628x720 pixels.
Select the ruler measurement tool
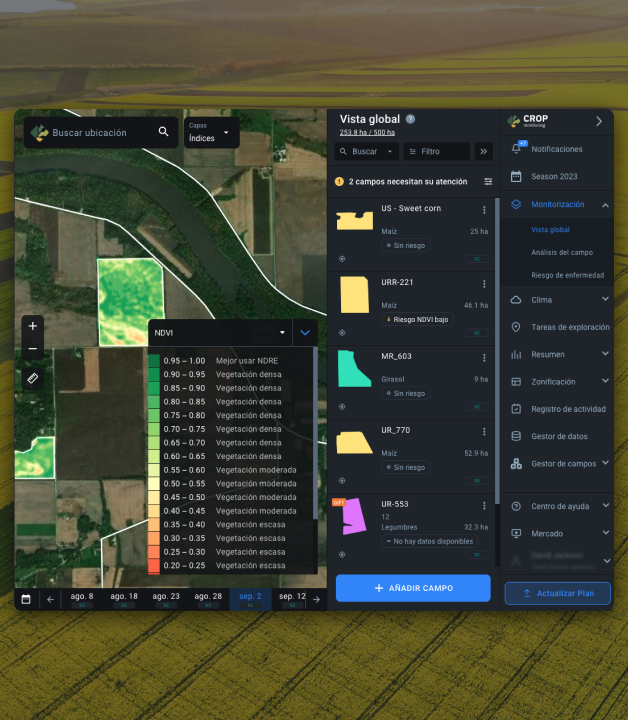pyautogui.click(x=33, y=378)
